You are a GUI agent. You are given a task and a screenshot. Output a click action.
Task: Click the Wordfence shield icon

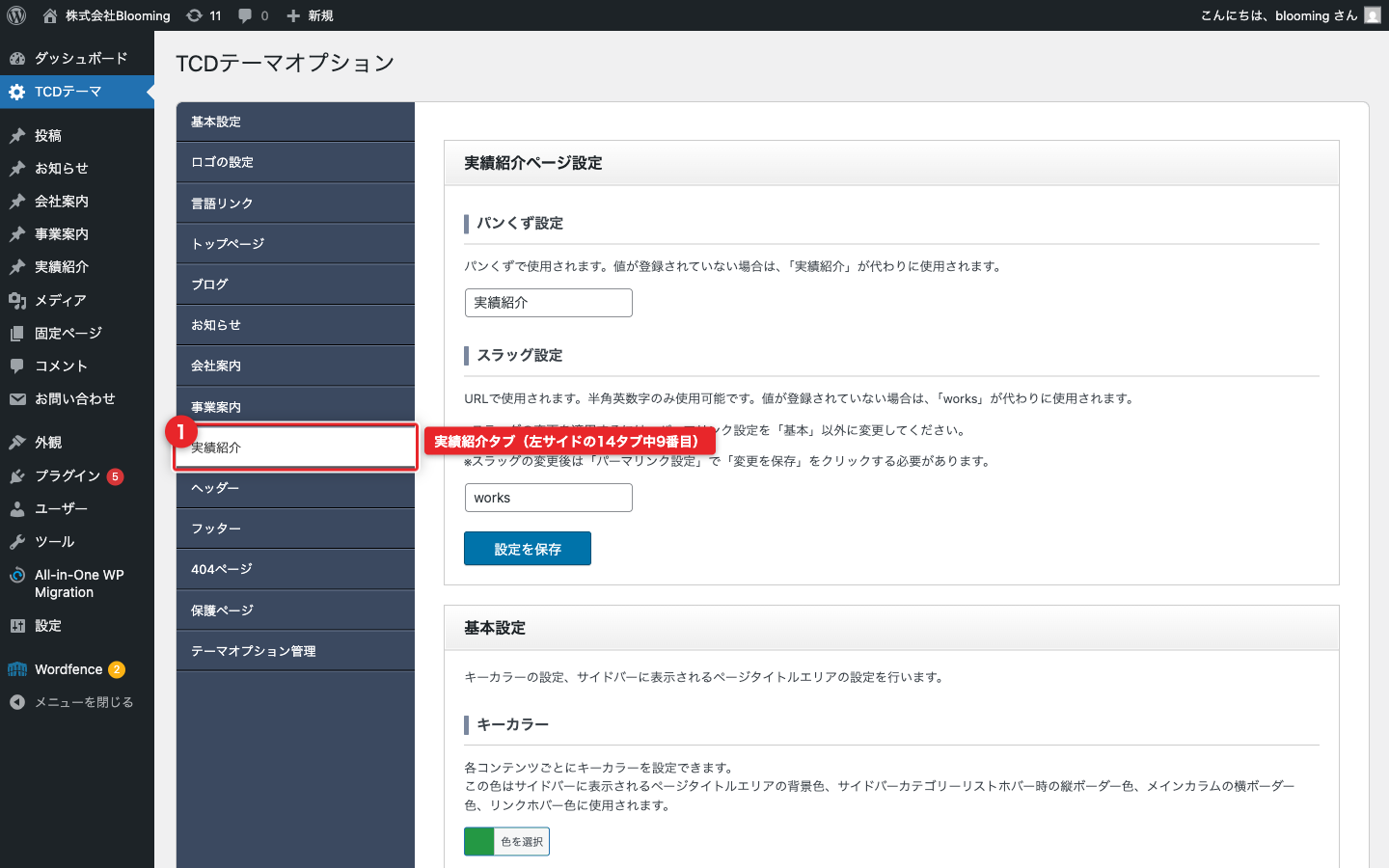pyautogui.click(x=17, y=669)
